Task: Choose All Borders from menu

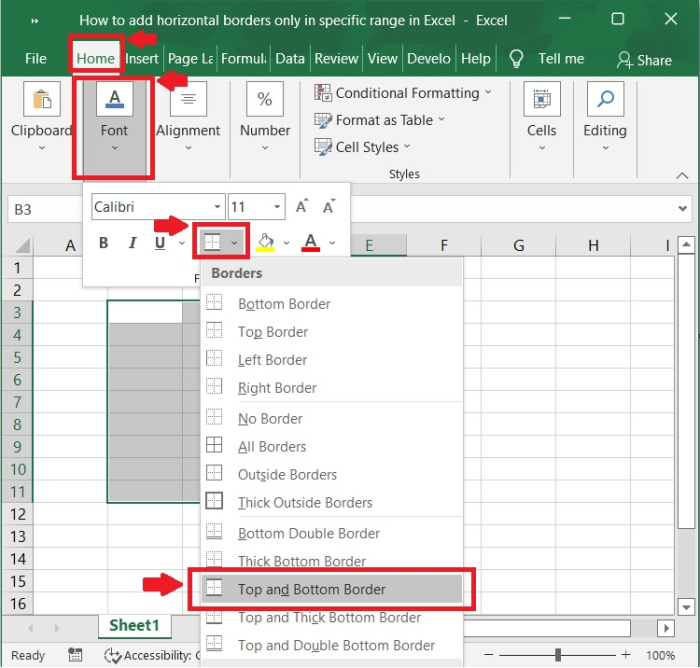Action: point(332,447)
